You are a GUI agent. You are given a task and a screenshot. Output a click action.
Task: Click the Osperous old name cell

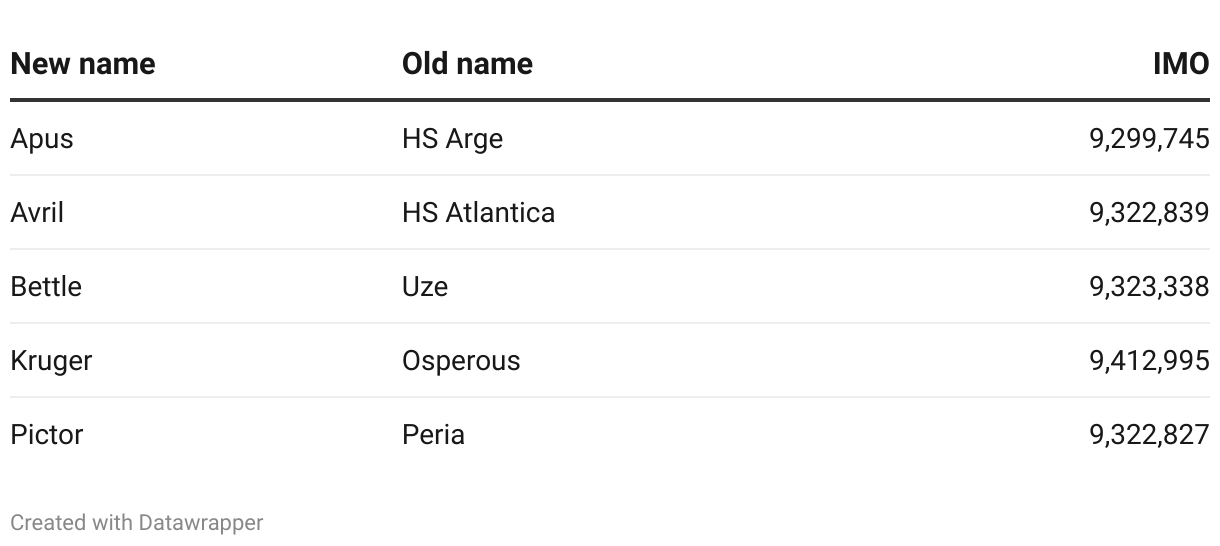461,361
